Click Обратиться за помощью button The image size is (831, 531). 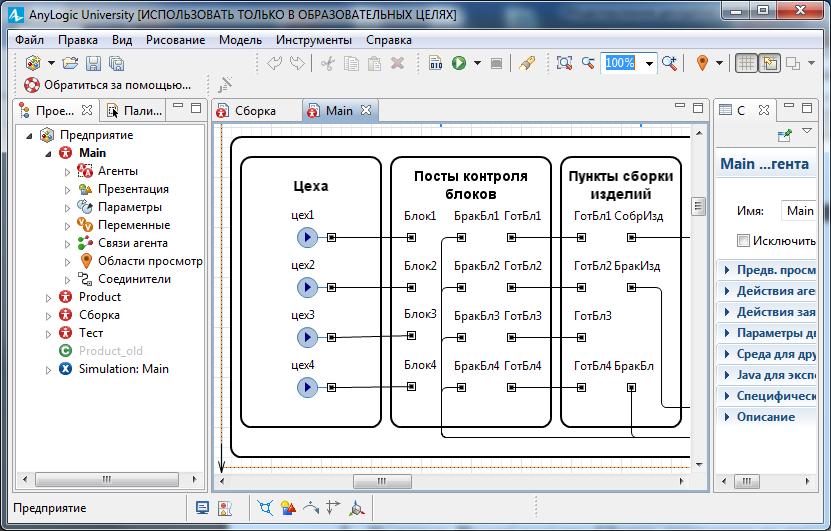[x=108, y=85]
